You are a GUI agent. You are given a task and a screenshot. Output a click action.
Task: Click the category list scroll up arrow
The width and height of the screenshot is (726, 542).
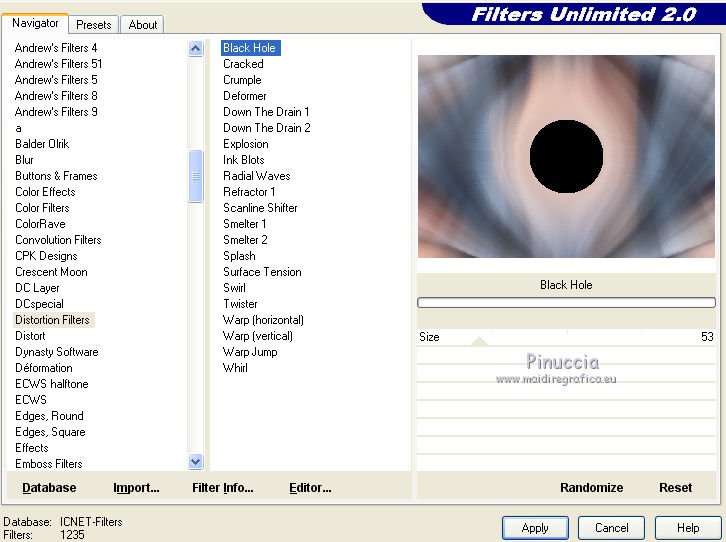pos(196,48)
